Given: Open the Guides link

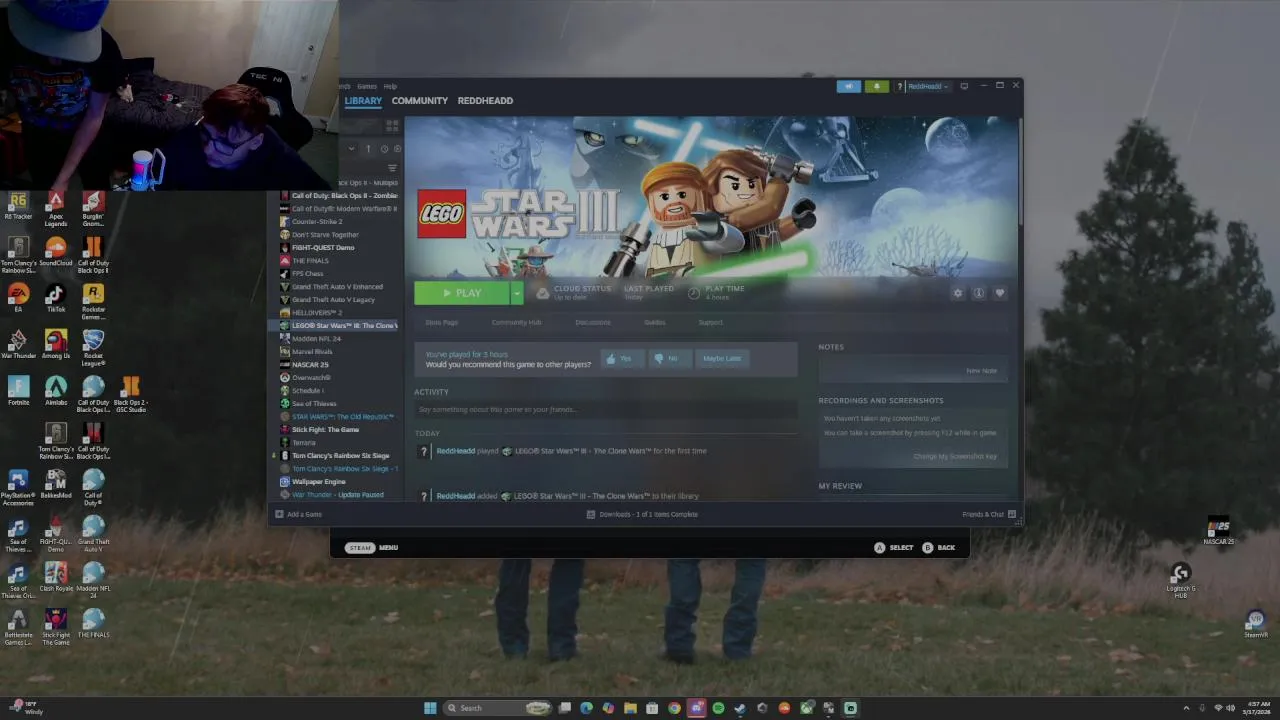Looking at the screenshot, I should tap(654, 322).
